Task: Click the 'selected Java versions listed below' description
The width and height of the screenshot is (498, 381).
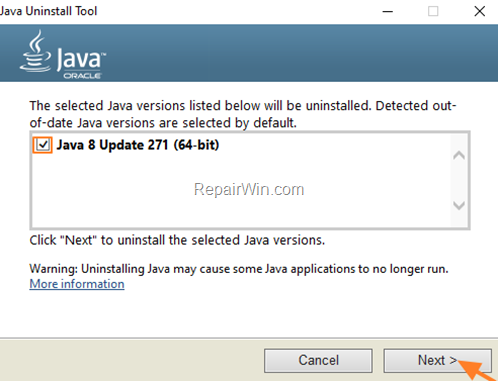Action: 243,114
